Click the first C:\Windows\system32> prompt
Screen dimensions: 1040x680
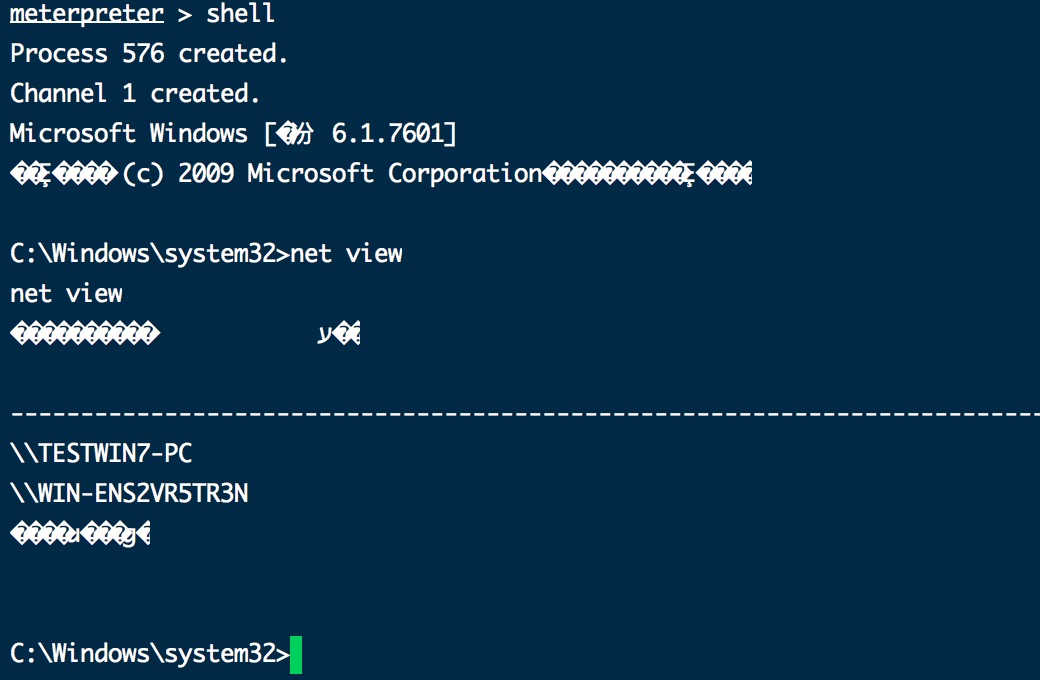(x=150, y=254)
